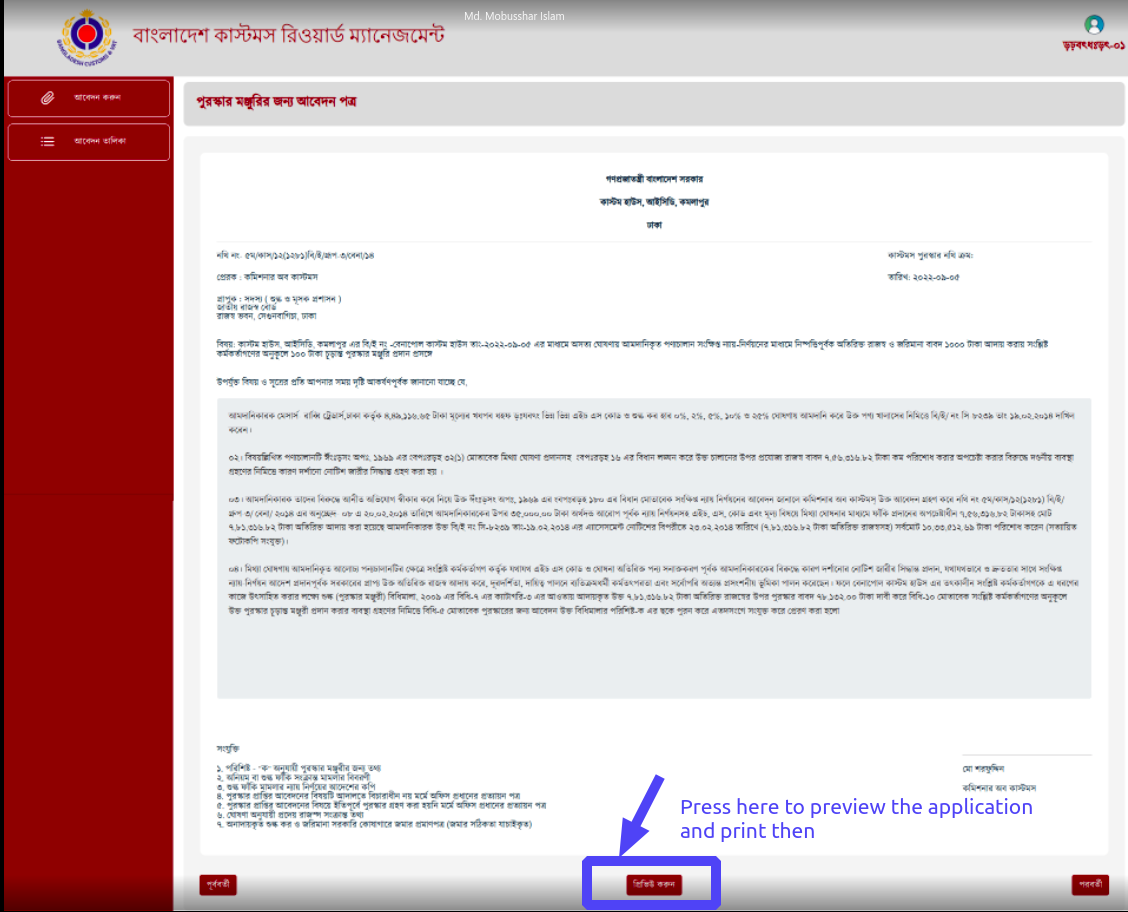
Task: Open the আবেদন করুন sidebar menu
Action: pyautogui.click(x=88, y=98)
